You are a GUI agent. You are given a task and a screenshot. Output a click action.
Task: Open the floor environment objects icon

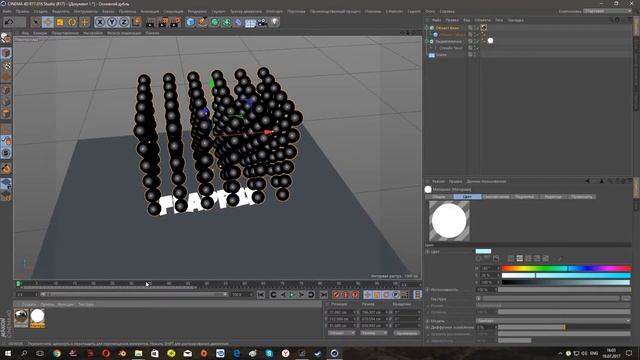[x=250, y=22]
